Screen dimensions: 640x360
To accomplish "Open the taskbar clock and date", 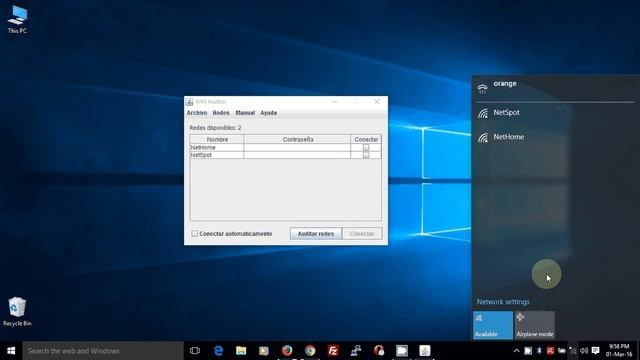I will (619, 351).
